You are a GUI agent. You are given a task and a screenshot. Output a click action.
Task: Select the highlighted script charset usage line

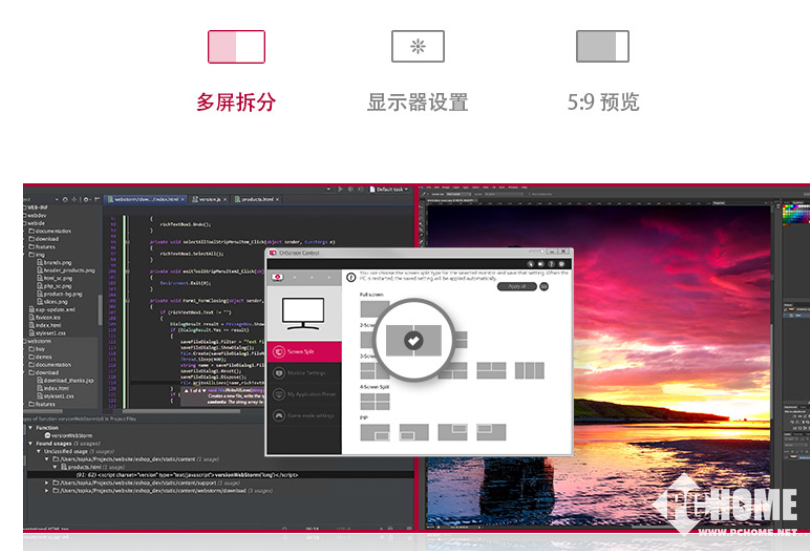[221, 475]
